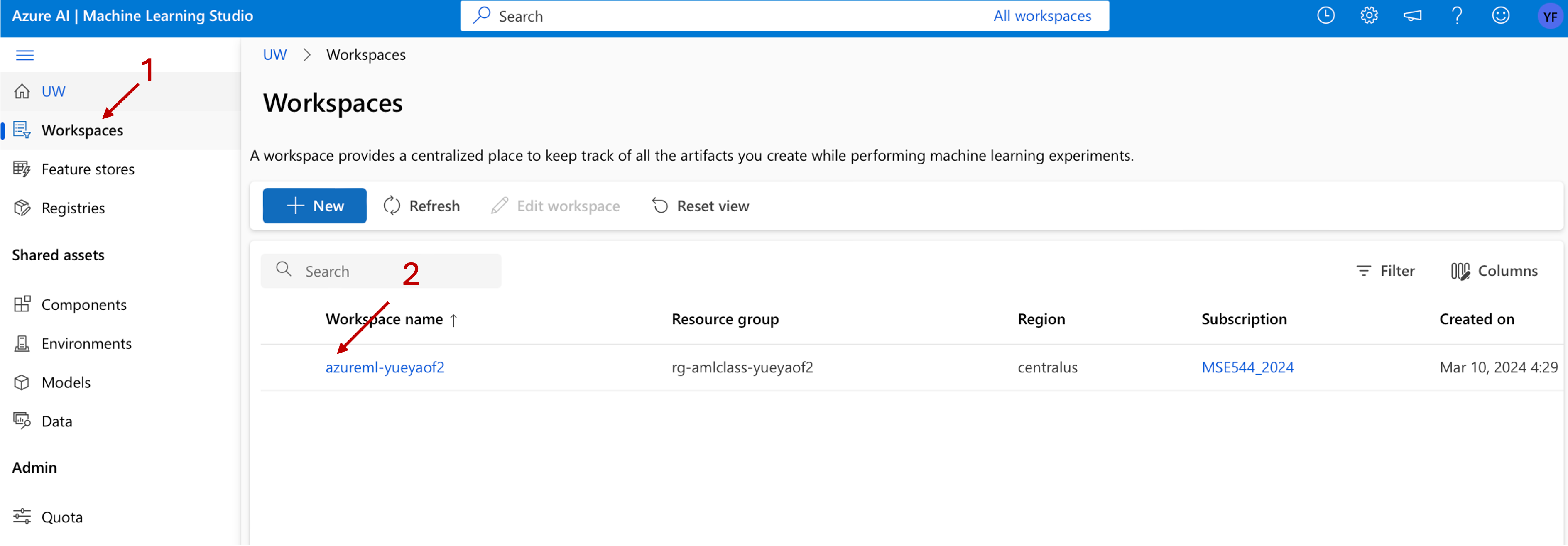Open Environments in the sidebar
This screenshot has width=1568, height=546.
pyautogui.click(x=86, y=343)
